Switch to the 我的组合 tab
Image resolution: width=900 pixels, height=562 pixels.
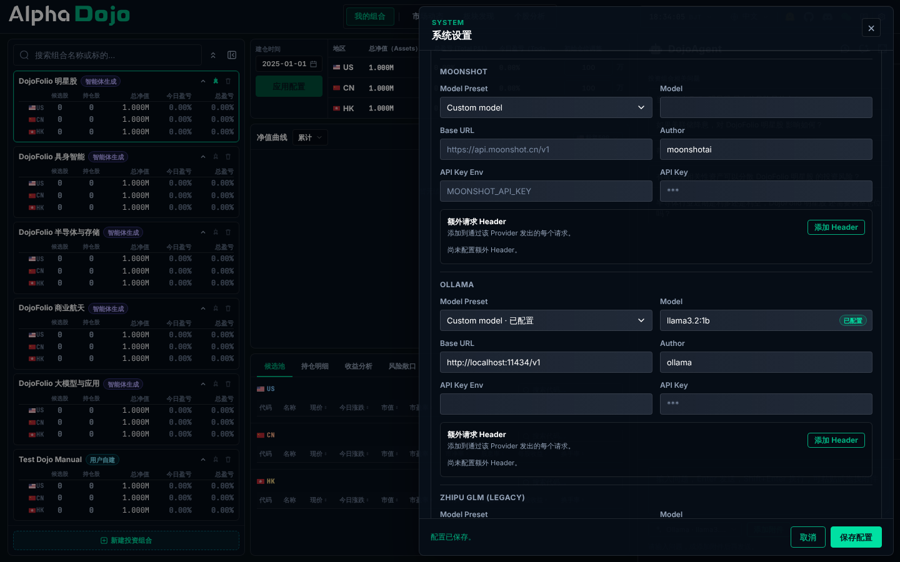tap(370, 16)
